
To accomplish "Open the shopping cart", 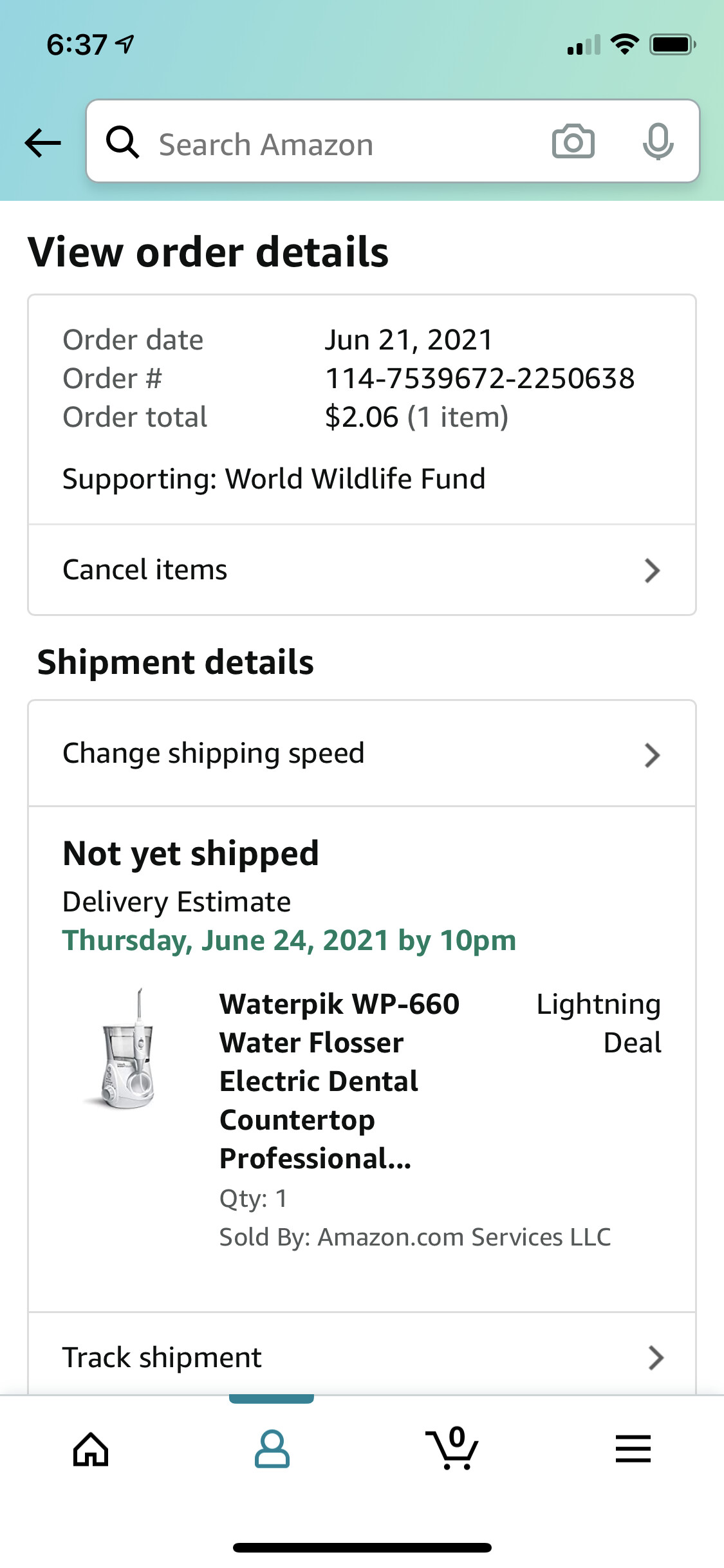I will point(452,1450).
